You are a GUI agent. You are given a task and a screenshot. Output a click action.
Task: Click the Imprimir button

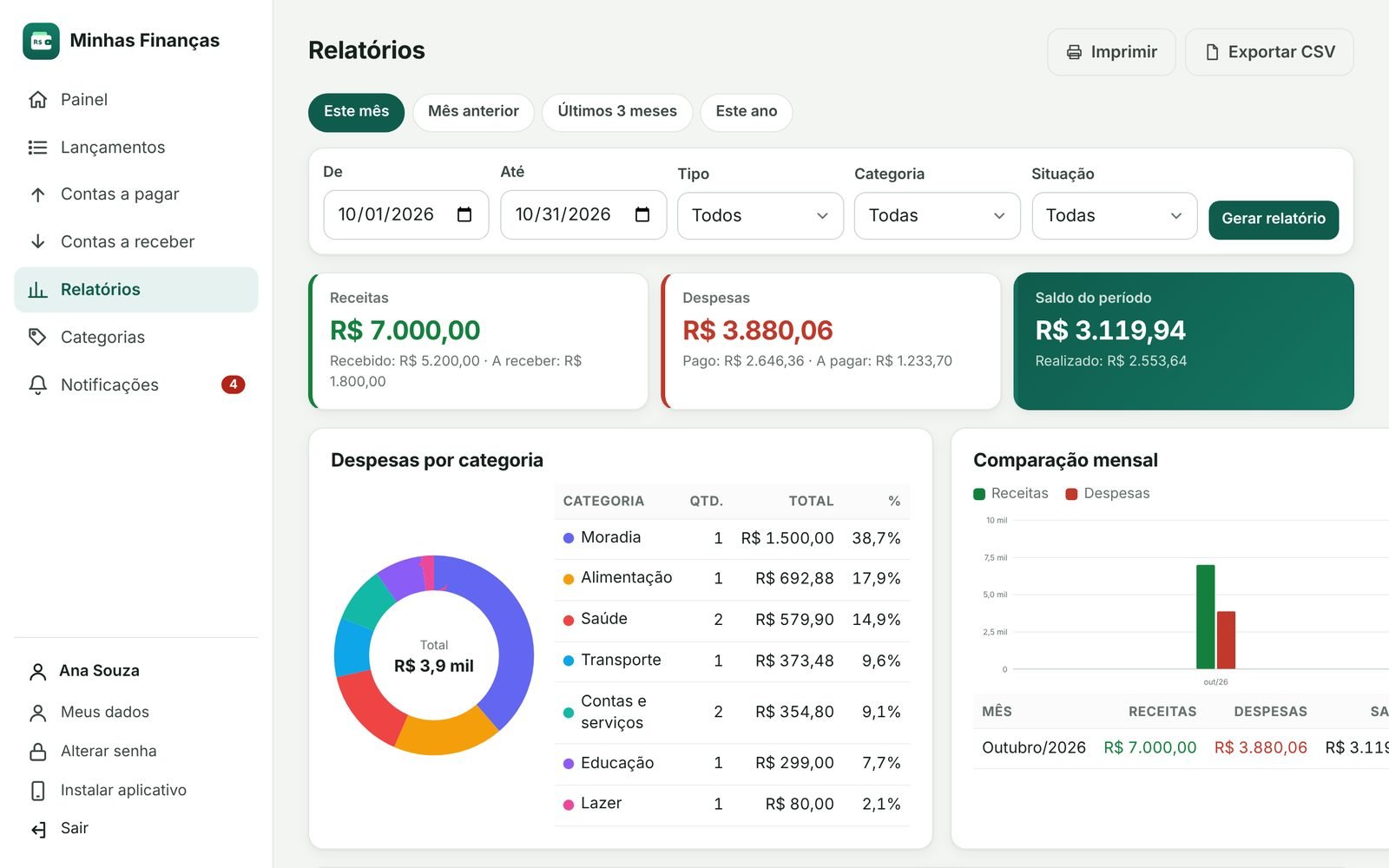pyautogui.click(x=1111, y=52)
